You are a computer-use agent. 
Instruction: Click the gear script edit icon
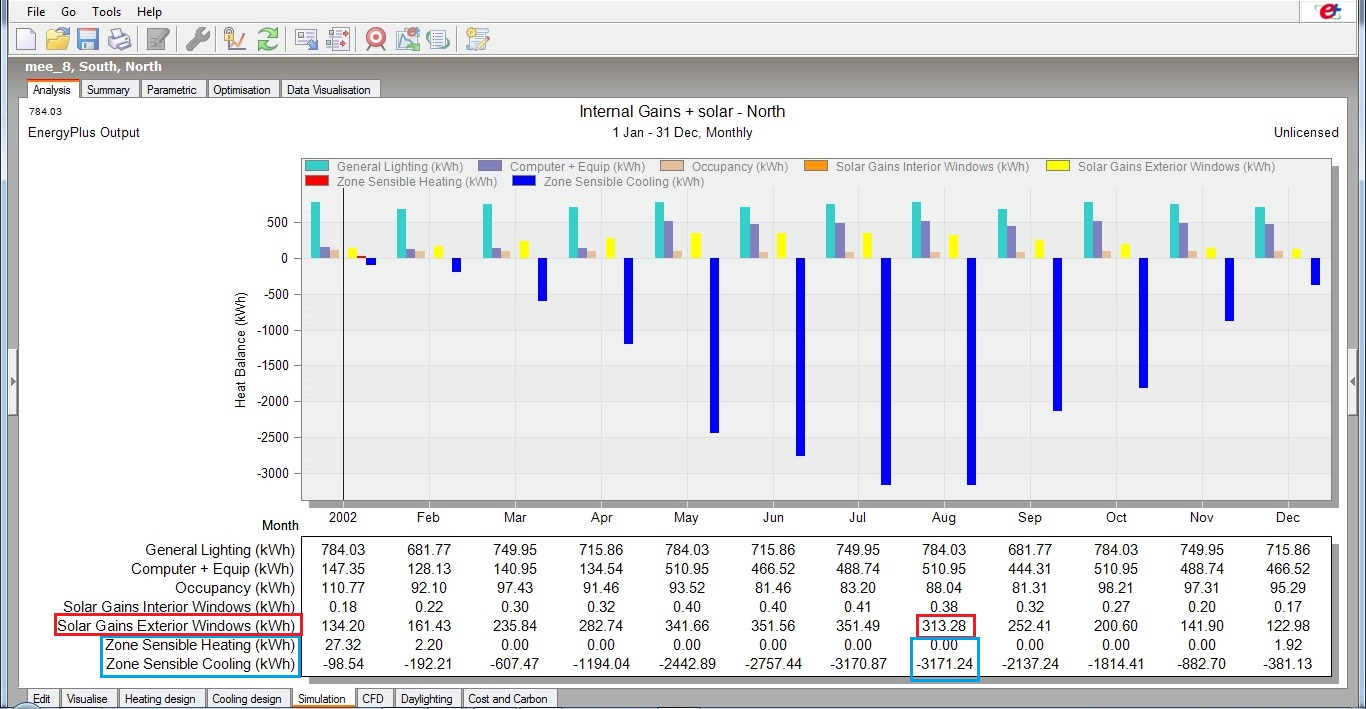pyautogui.click(x=478, y=39)
